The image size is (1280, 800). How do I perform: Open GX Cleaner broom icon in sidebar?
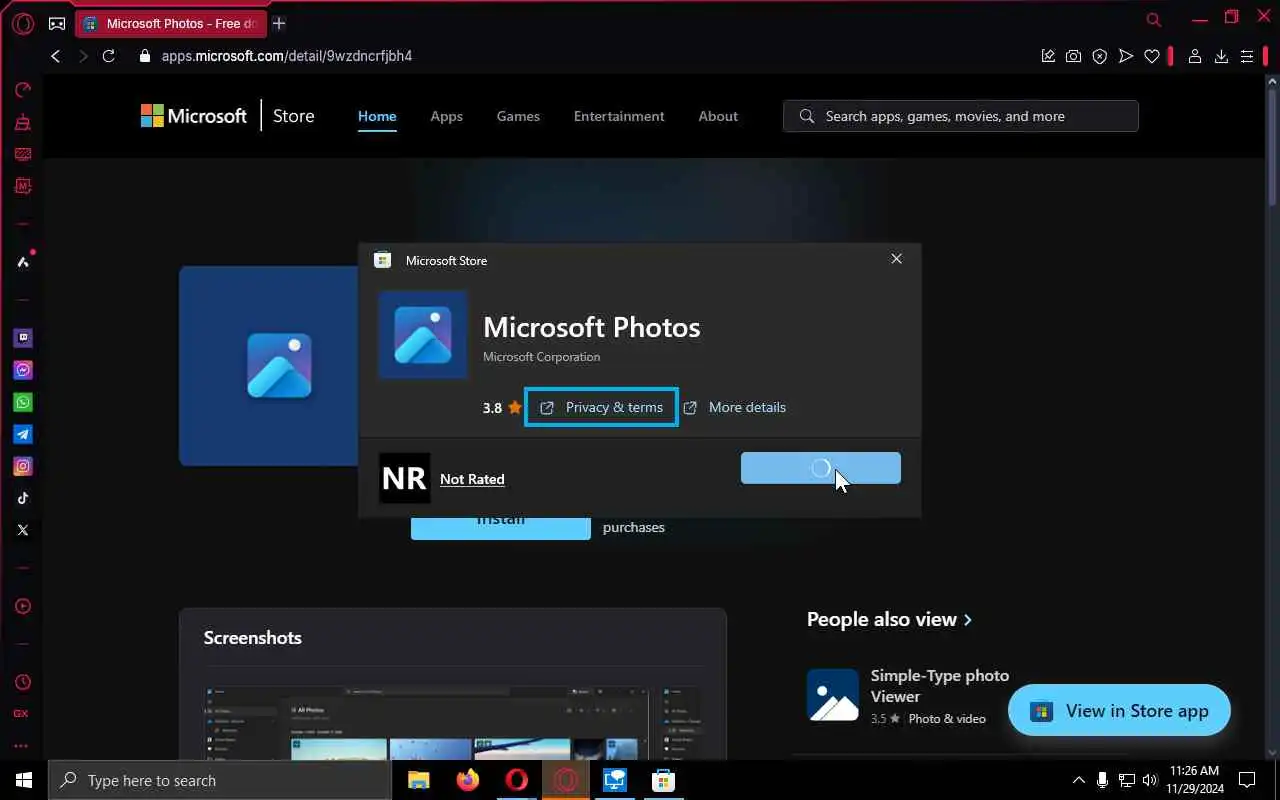pyautogui.click(x=22, y=122)
